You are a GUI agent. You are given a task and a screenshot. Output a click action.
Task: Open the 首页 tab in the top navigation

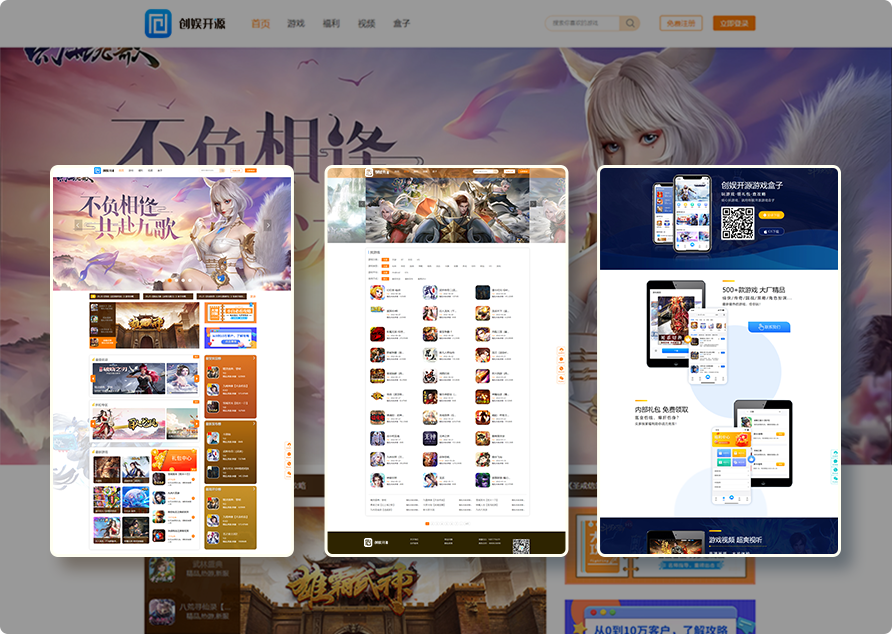pos(261,23)
